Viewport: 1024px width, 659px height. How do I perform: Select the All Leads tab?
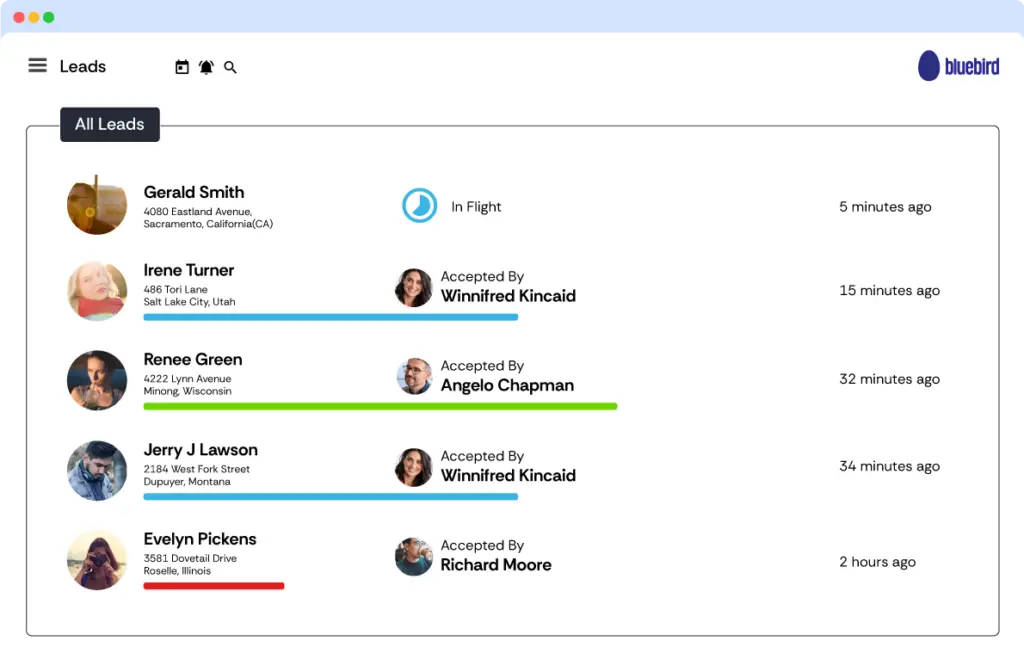[110, 124]
